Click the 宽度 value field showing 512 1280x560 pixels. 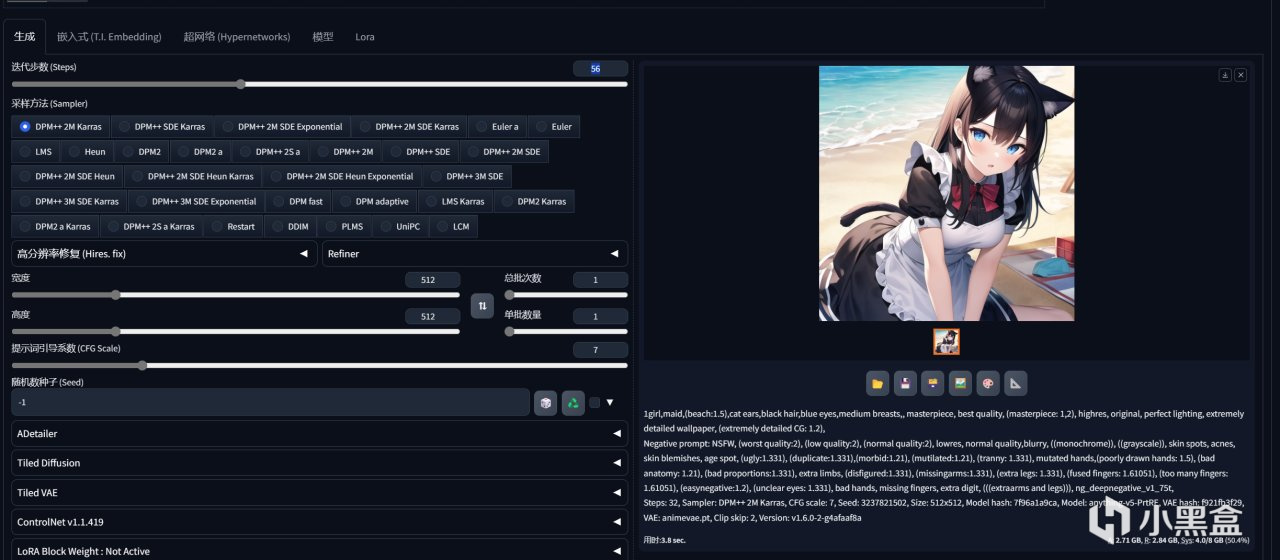click(x=433, y=280)
